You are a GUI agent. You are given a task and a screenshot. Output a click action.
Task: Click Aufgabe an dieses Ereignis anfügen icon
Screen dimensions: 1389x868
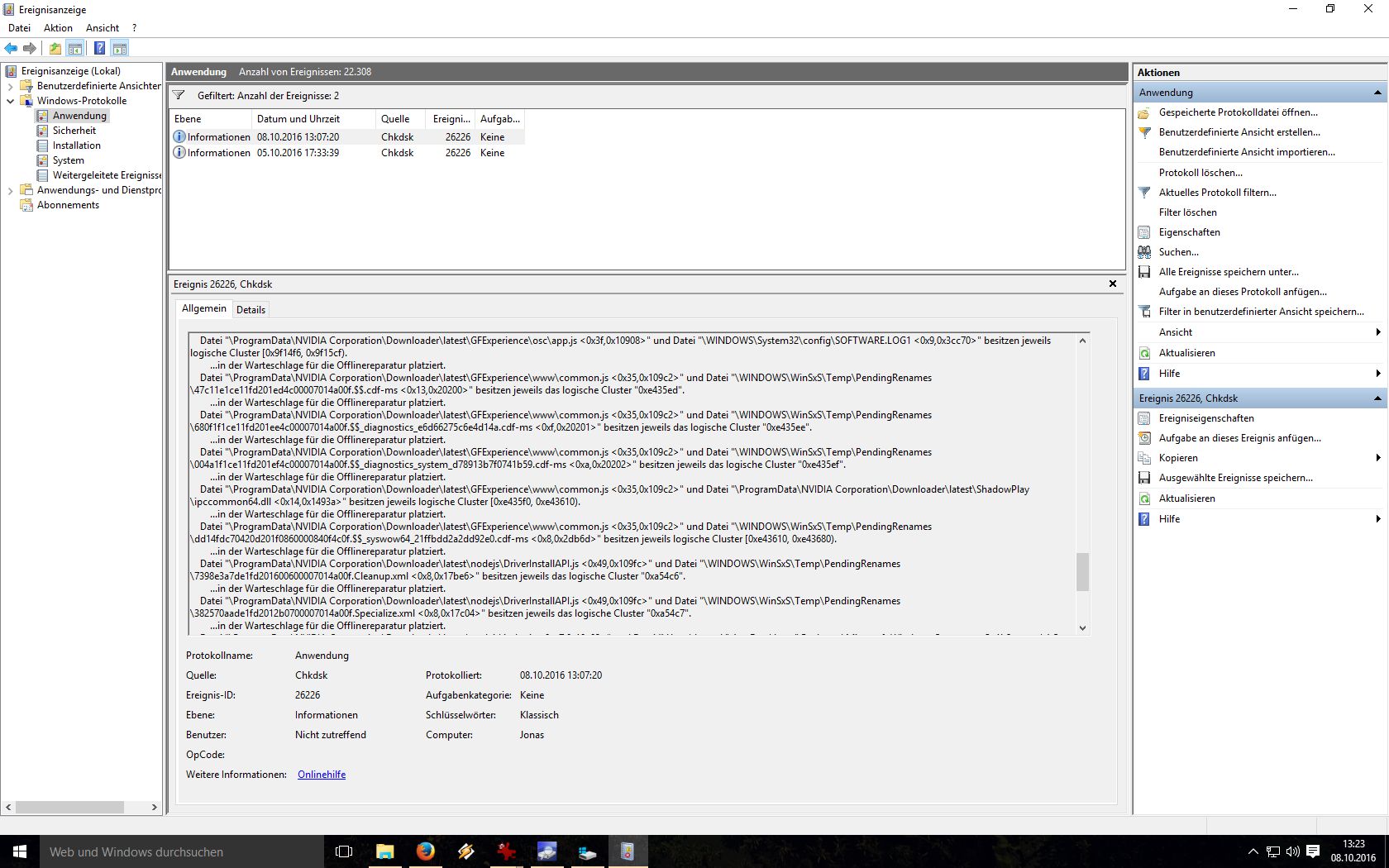[1144, 438]
